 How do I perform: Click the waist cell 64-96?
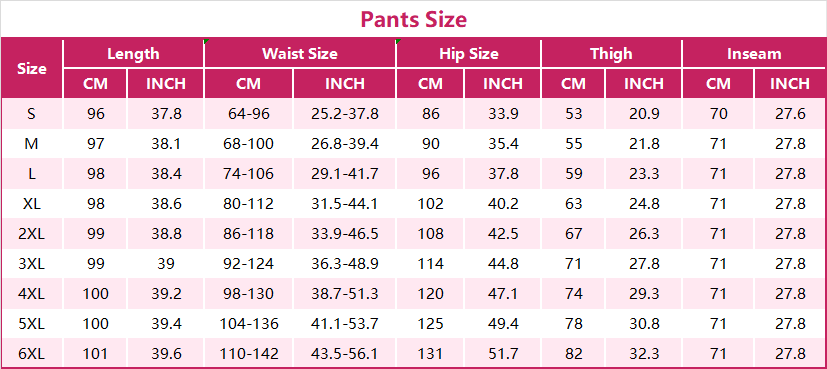coord(248,114)
